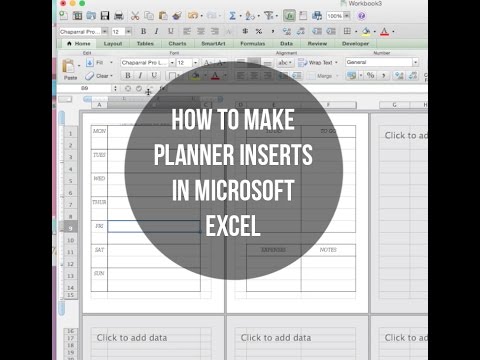
Task: Toggle Italic in the formatting toolbar
Action: [157, 31]
